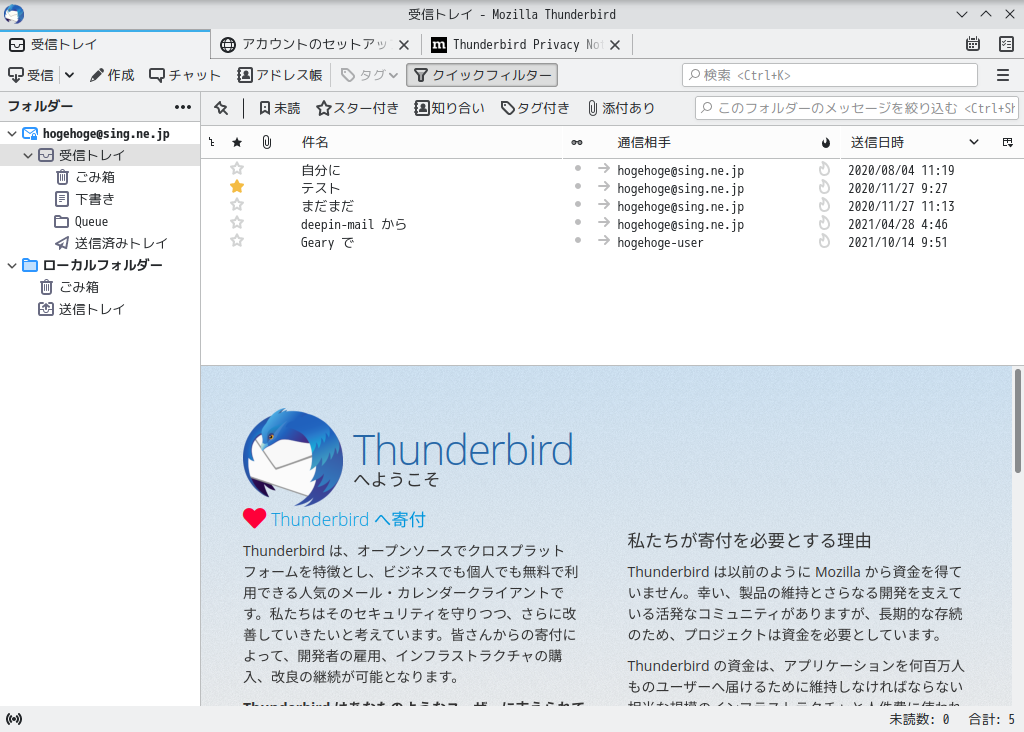Focus the folder message filter search box
Image resolution: width=1024 pixels, height=732 pixels.
(x=859, y=108)
